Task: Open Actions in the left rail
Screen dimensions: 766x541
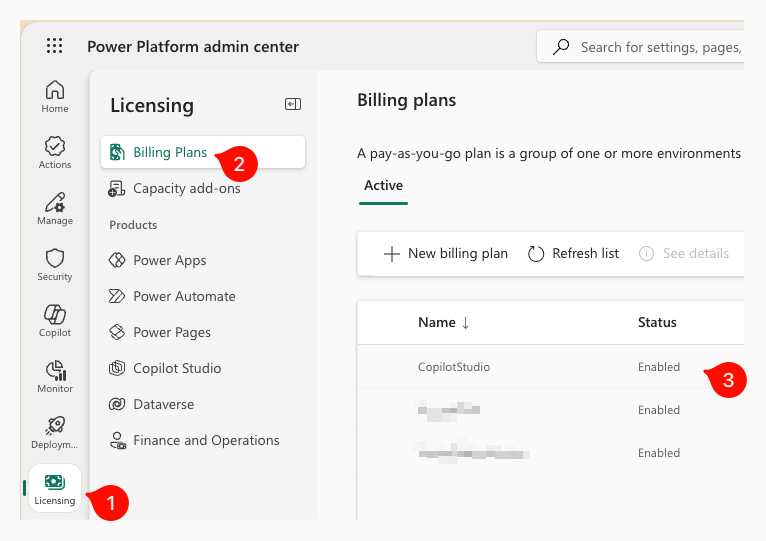Action: [55, 152]
